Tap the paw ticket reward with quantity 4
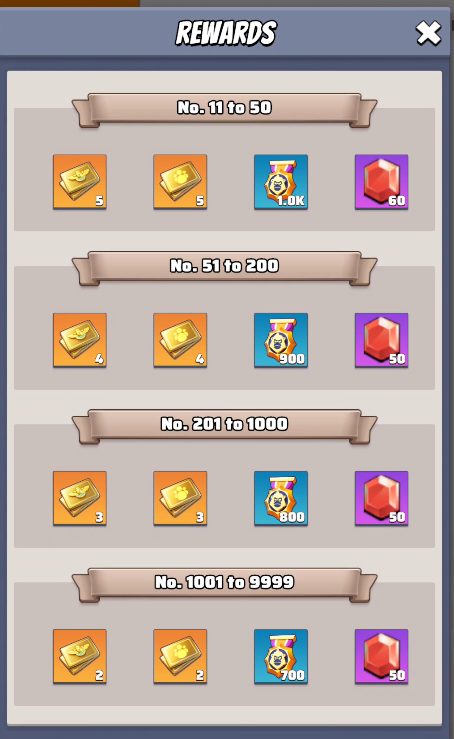The width and height of the screenshot is (454, 739). pyautogui.click(x=180, y=340)
